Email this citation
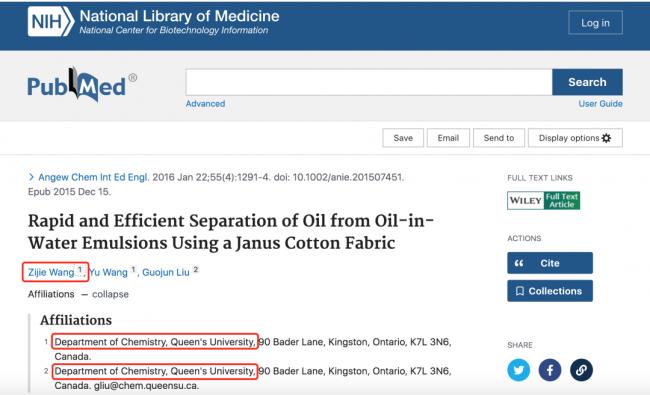This screenshot has height=395, width=650. tap(448, 138)
